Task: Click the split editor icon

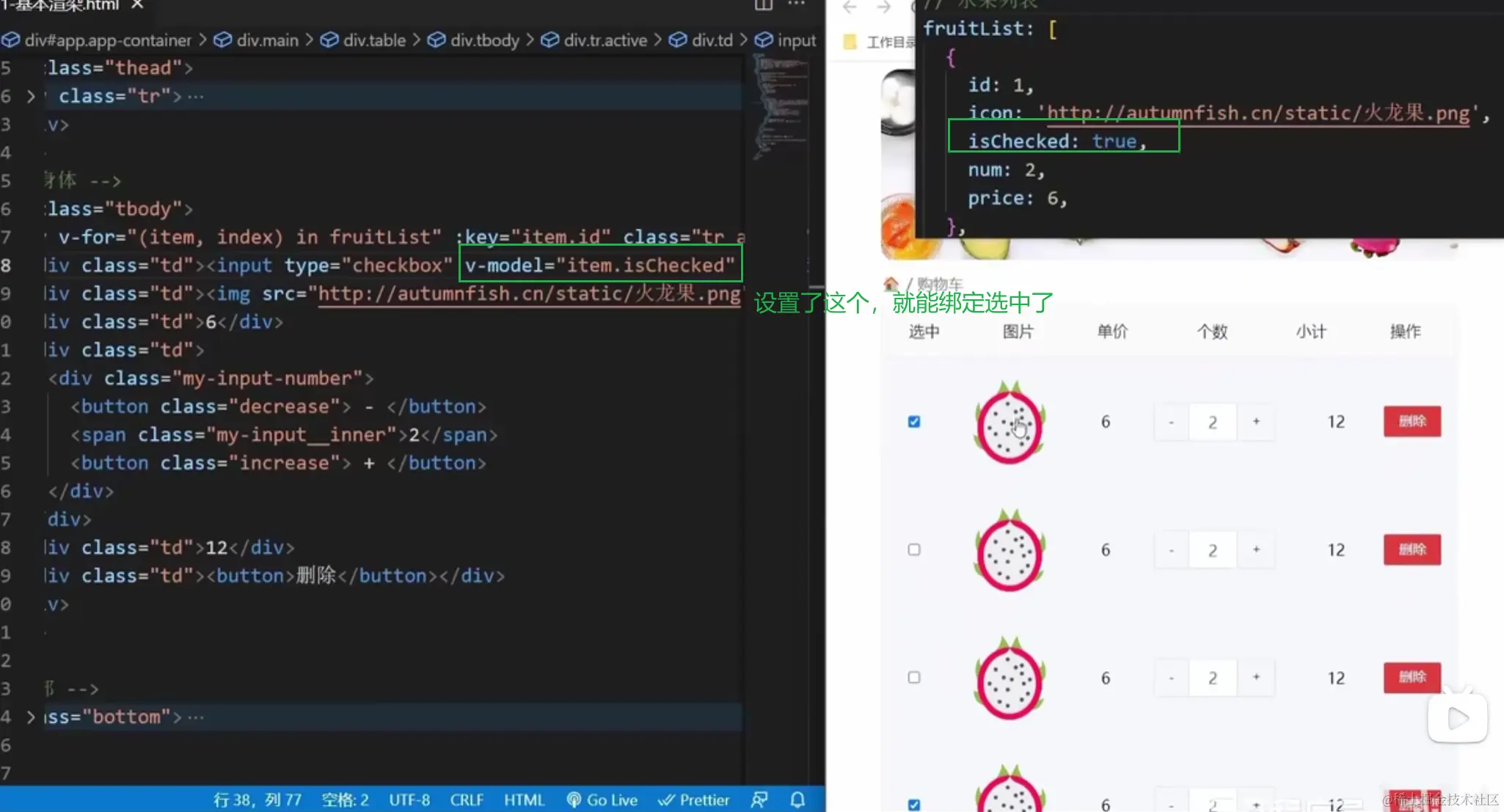Action: tap(764, 4)
